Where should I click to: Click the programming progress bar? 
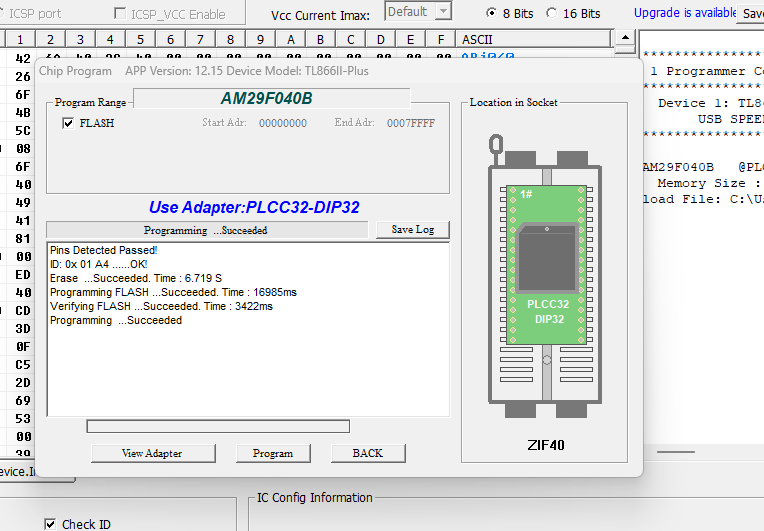tap(218, 427)
